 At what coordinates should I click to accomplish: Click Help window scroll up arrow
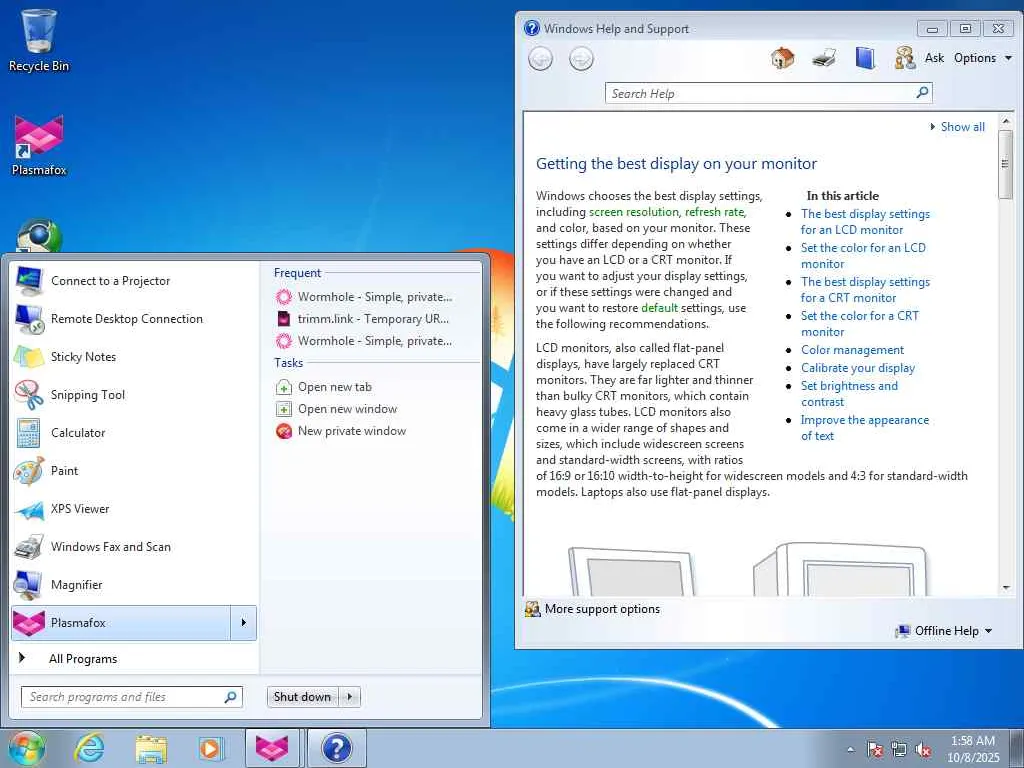[1005, 121]
